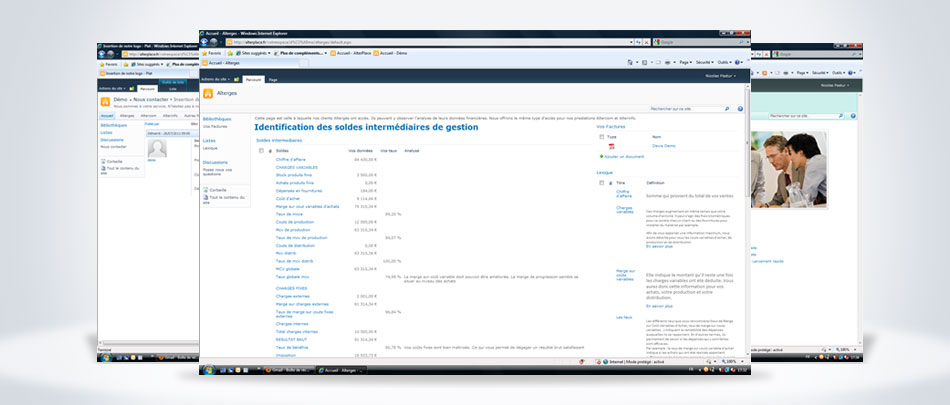Click the red stop button beside the address bar

646,42
